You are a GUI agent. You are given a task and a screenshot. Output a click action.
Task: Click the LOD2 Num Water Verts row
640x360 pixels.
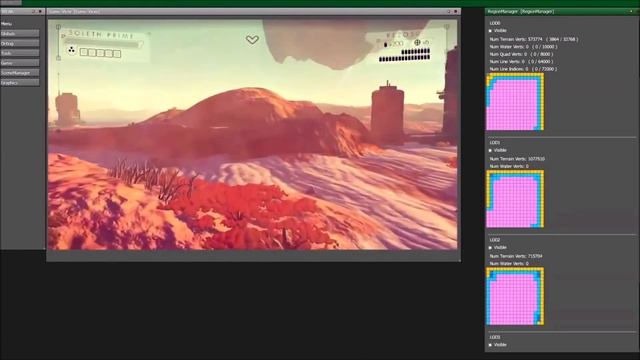click(x=509, y=264)
